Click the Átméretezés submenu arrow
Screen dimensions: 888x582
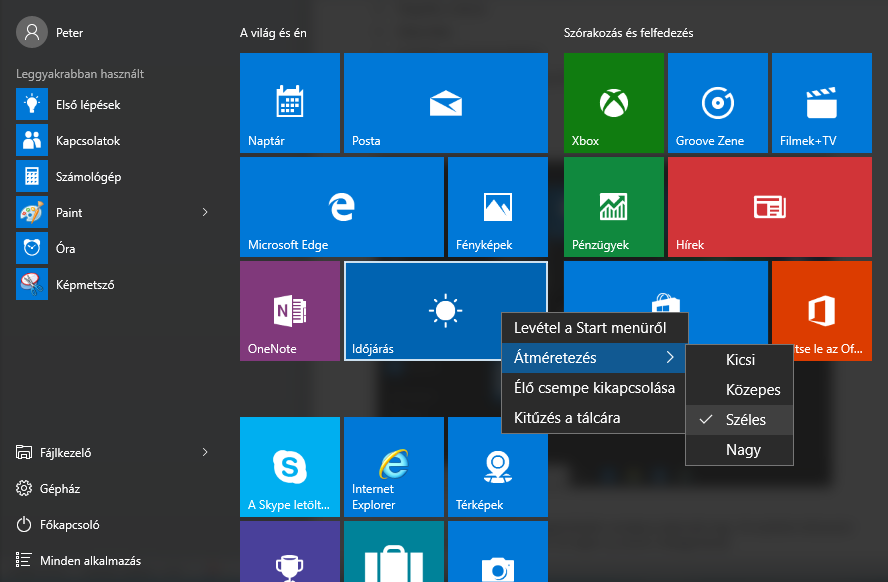(x=670, y=357)
